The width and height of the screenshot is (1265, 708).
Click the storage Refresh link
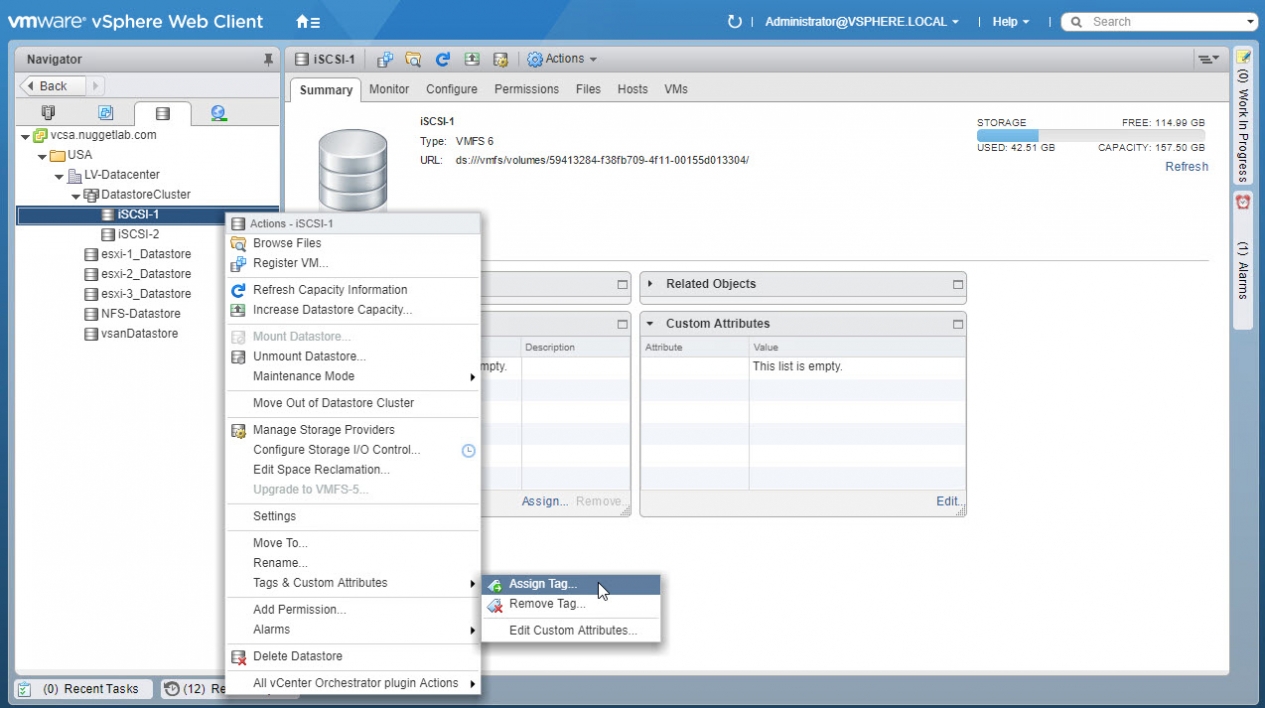pyautogui.click(x=1186, y=167)
